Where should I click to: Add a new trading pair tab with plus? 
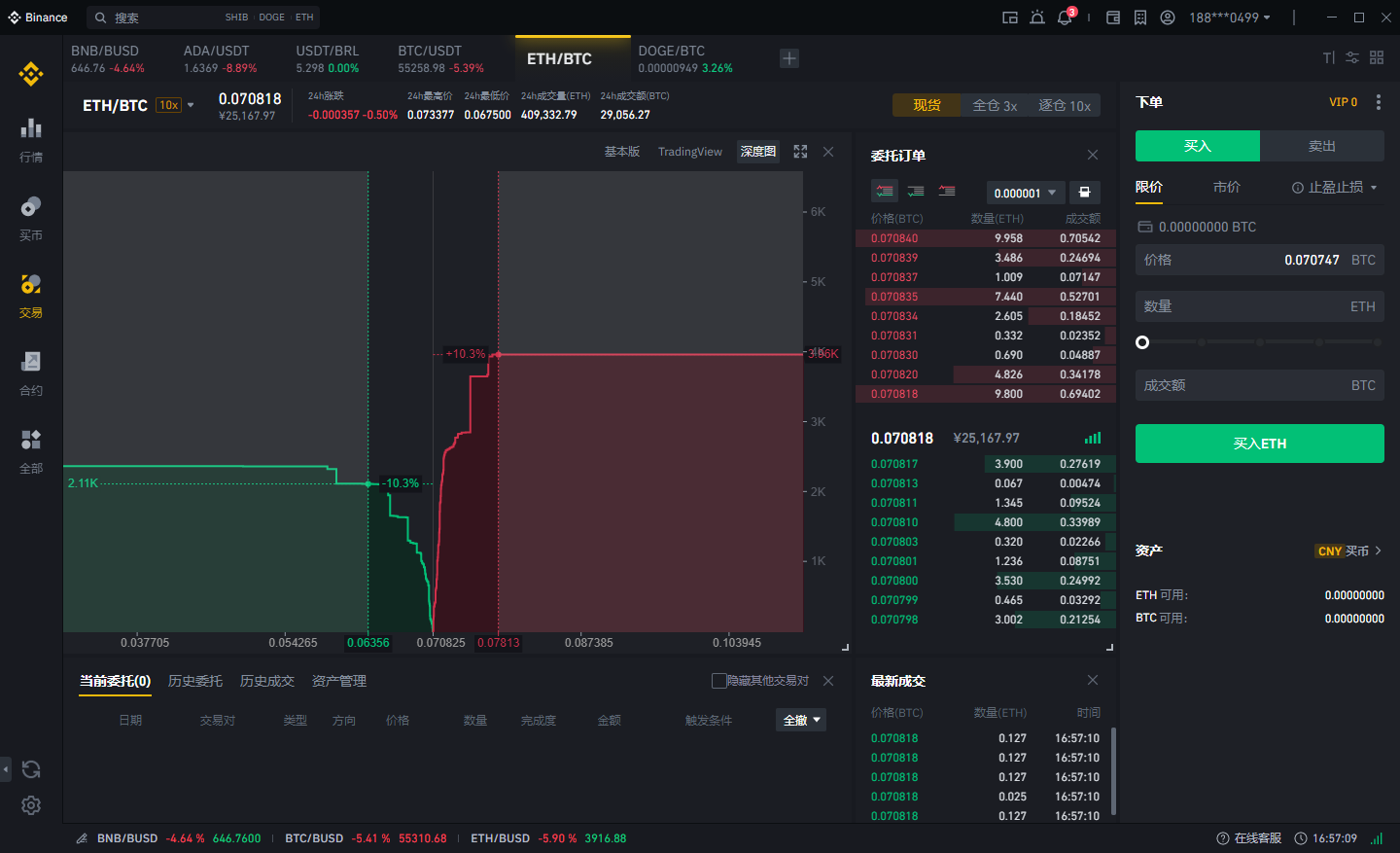pyautogui.click(x=789, y=58)
